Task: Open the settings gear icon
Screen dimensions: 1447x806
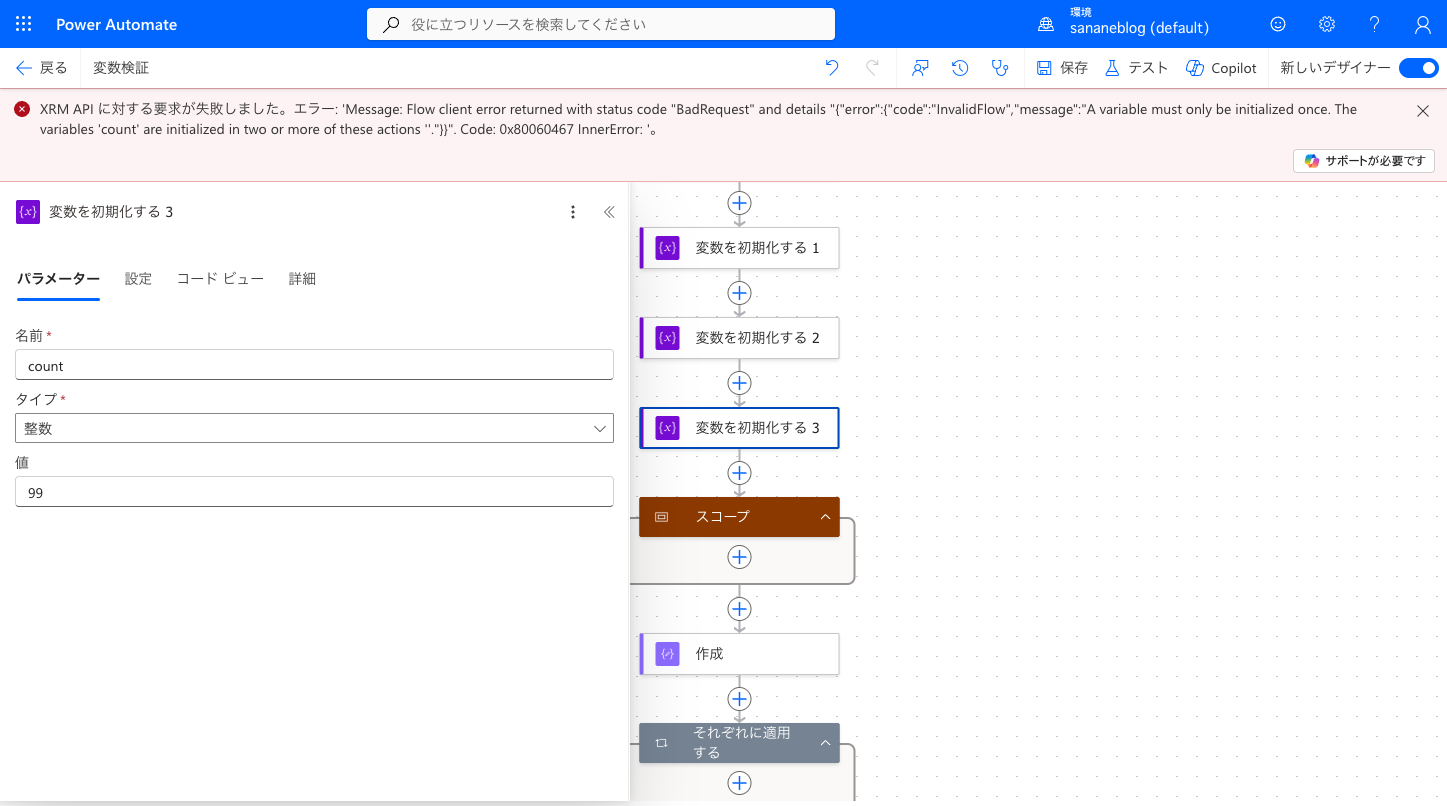Action: 1326,24
